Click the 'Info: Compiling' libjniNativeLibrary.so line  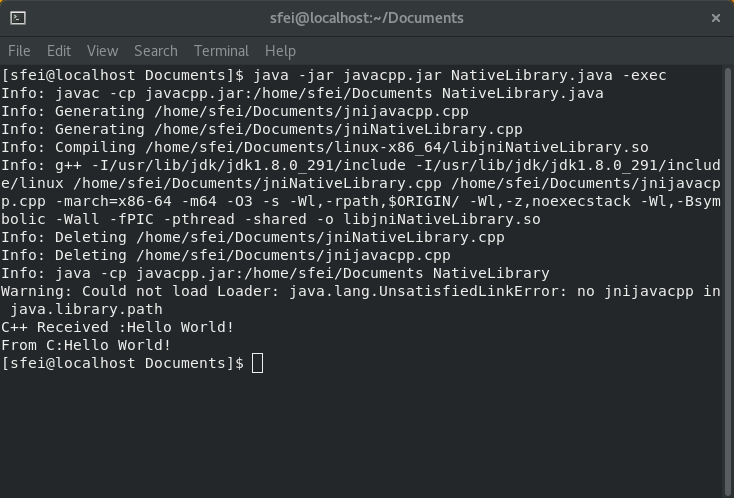click(325, 147)
